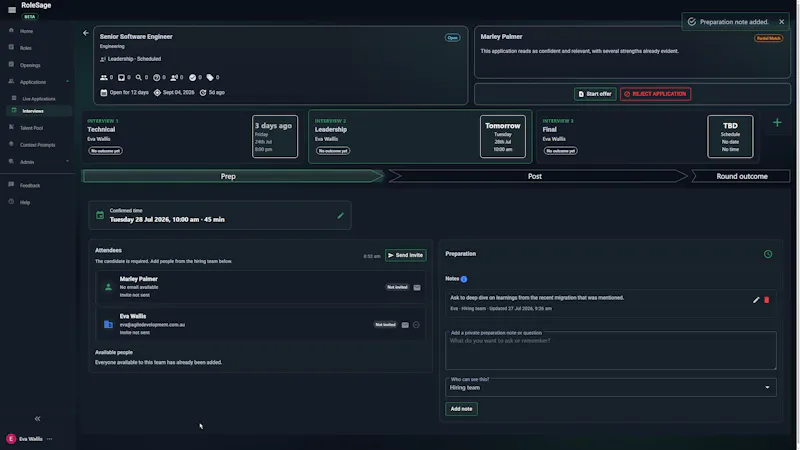Open the hamburger menu beside RoleSage
This screenshot has width=800, height=450.
(x=12, y=9)
